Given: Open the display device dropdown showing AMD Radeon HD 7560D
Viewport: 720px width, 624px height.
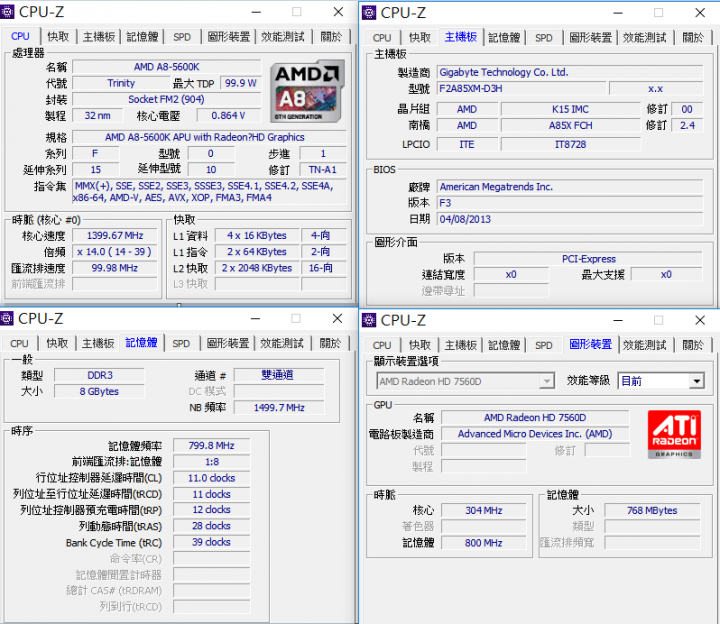Looking at the screenshot, I should (465, 381).
